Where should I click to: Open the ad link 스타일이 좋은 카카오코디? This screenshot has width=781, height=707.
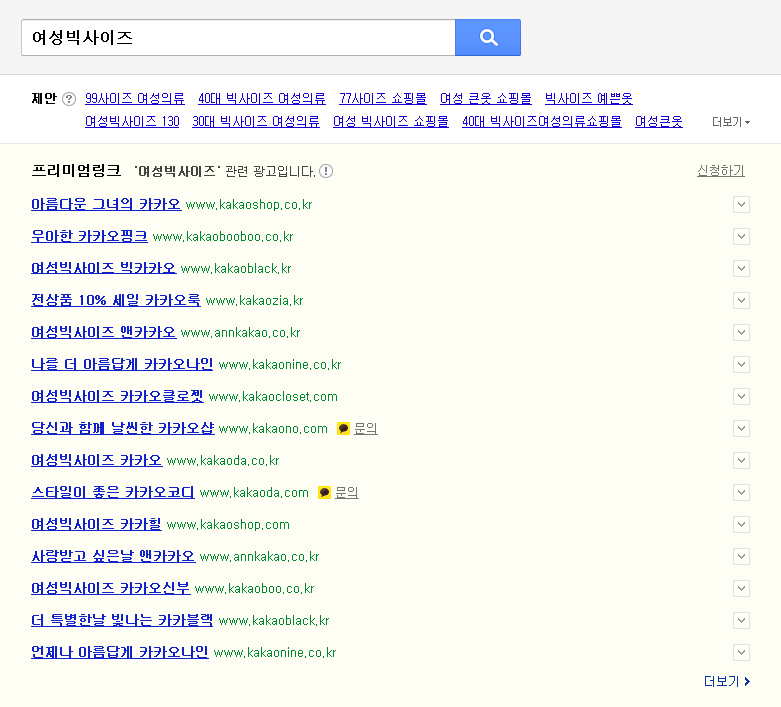pos(113,492)
